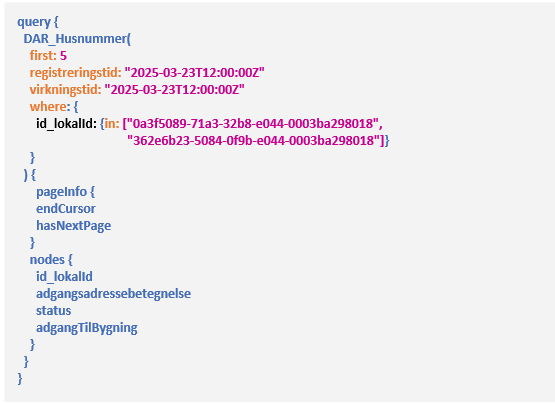
Task: Click the value 5 after first
Action: click(x=63, y=56)
